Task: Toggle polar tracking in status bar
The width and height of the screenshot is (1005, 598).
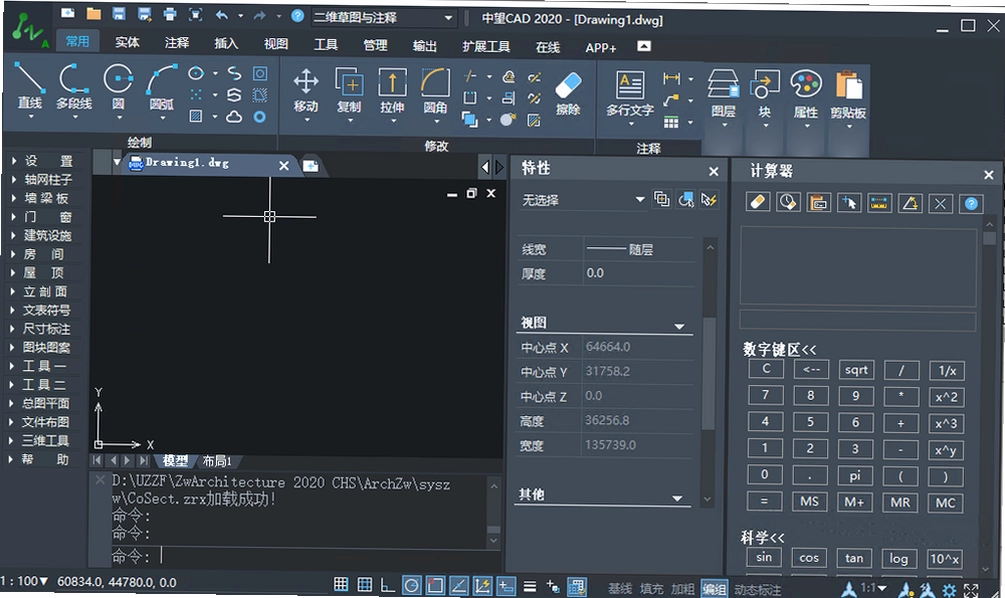Action: [x=411, y=585]
